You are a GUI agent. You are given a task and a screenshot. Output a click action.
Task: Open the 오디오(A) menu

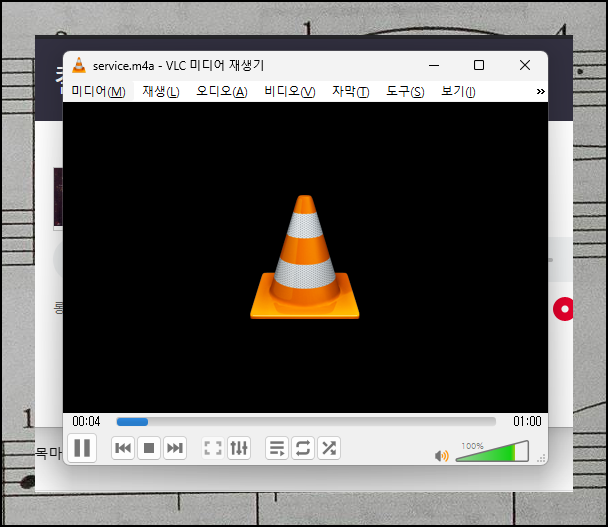[222, 92]
